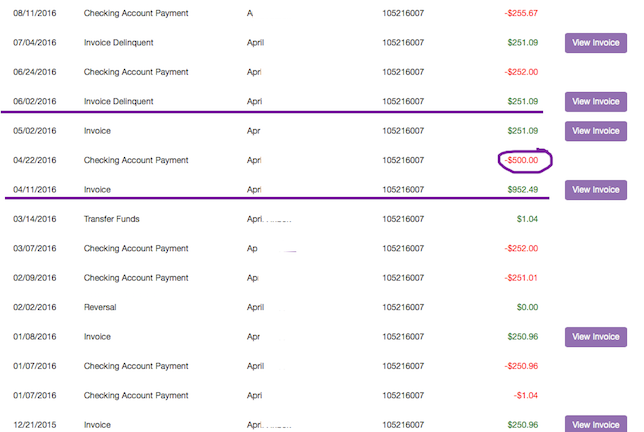This screenshot has height=432, width=644.
Task: Select the $952.49 invoice amount
Action: click(x=522, y=190)
